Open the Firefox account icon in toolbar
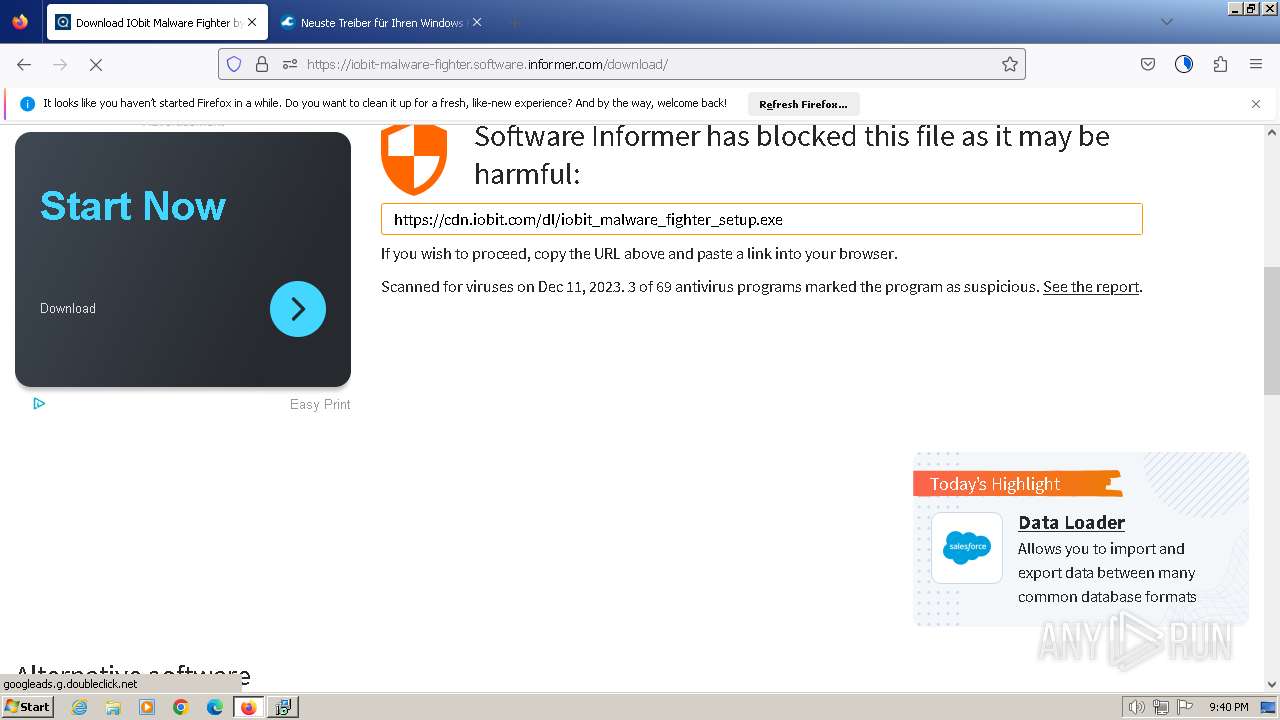Viewport: 1280px width, 720px height. click(x=1184, y=64)
